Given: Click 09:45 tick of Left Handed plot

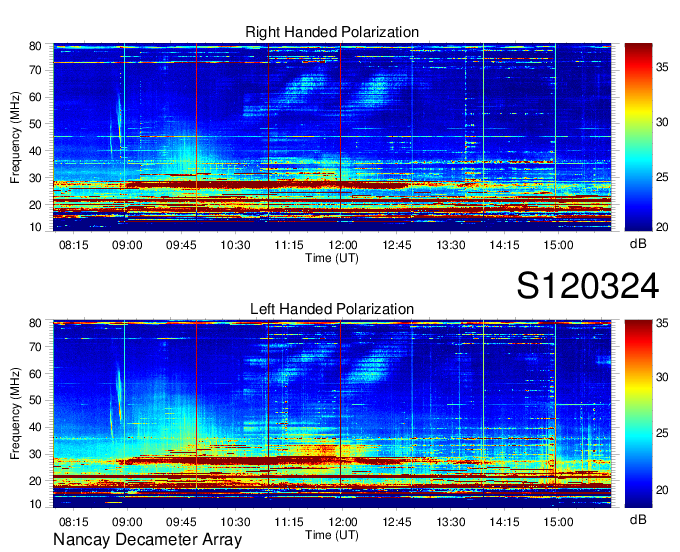Looking at the screenshot, I should pyautogui.click(x=181, y=522).
